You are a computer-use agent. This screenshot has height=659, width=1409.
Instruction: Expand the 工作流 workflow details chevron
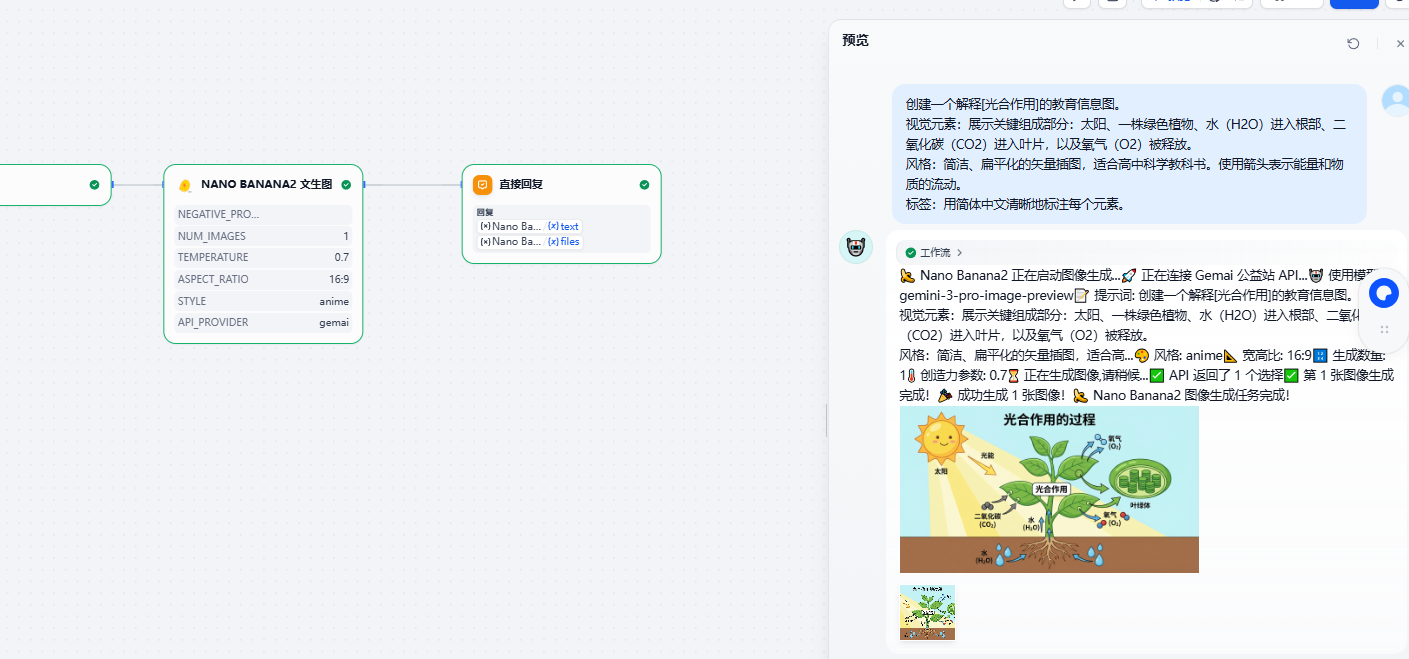960,253
